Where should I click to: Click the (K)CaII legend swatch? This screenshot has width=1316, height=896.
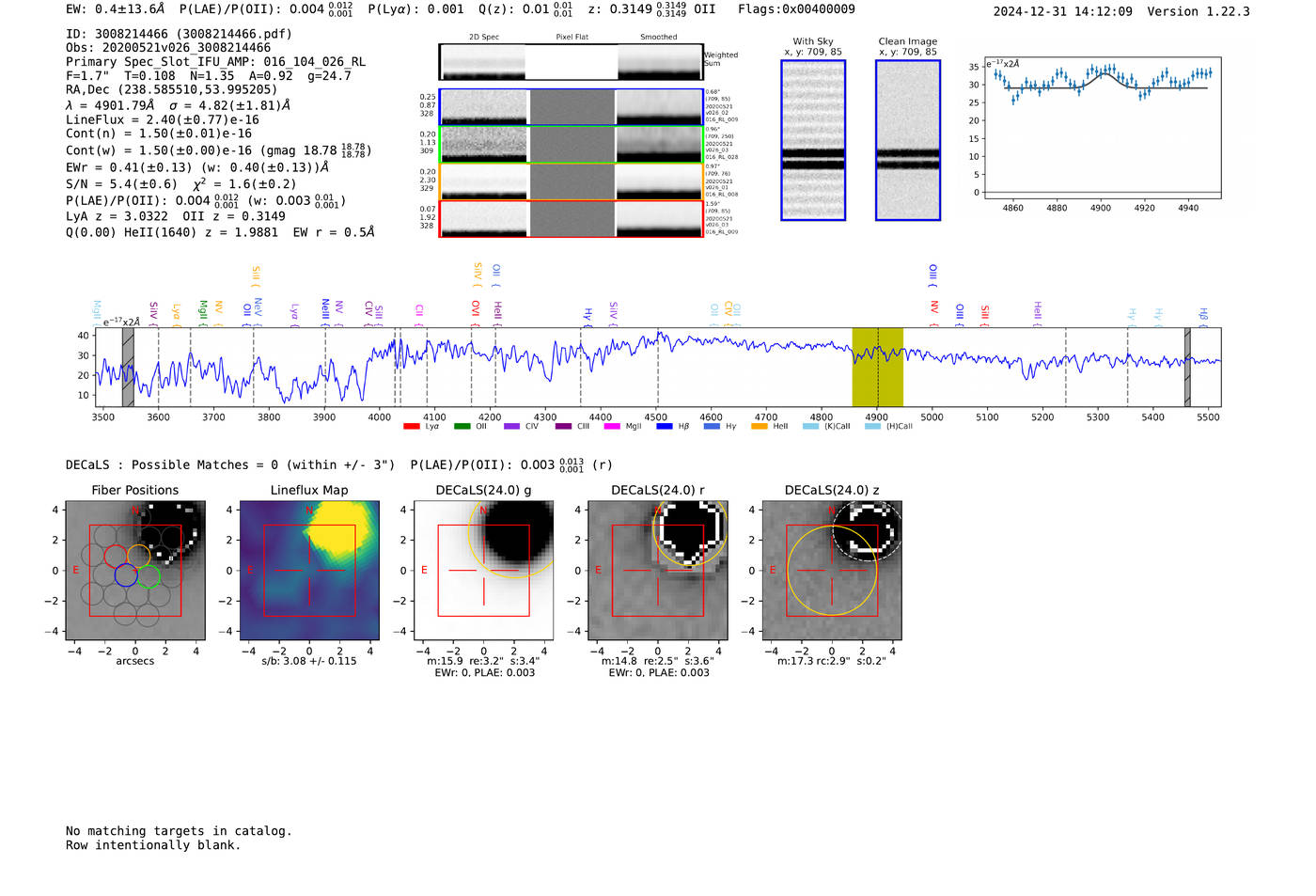pos(811,426)
